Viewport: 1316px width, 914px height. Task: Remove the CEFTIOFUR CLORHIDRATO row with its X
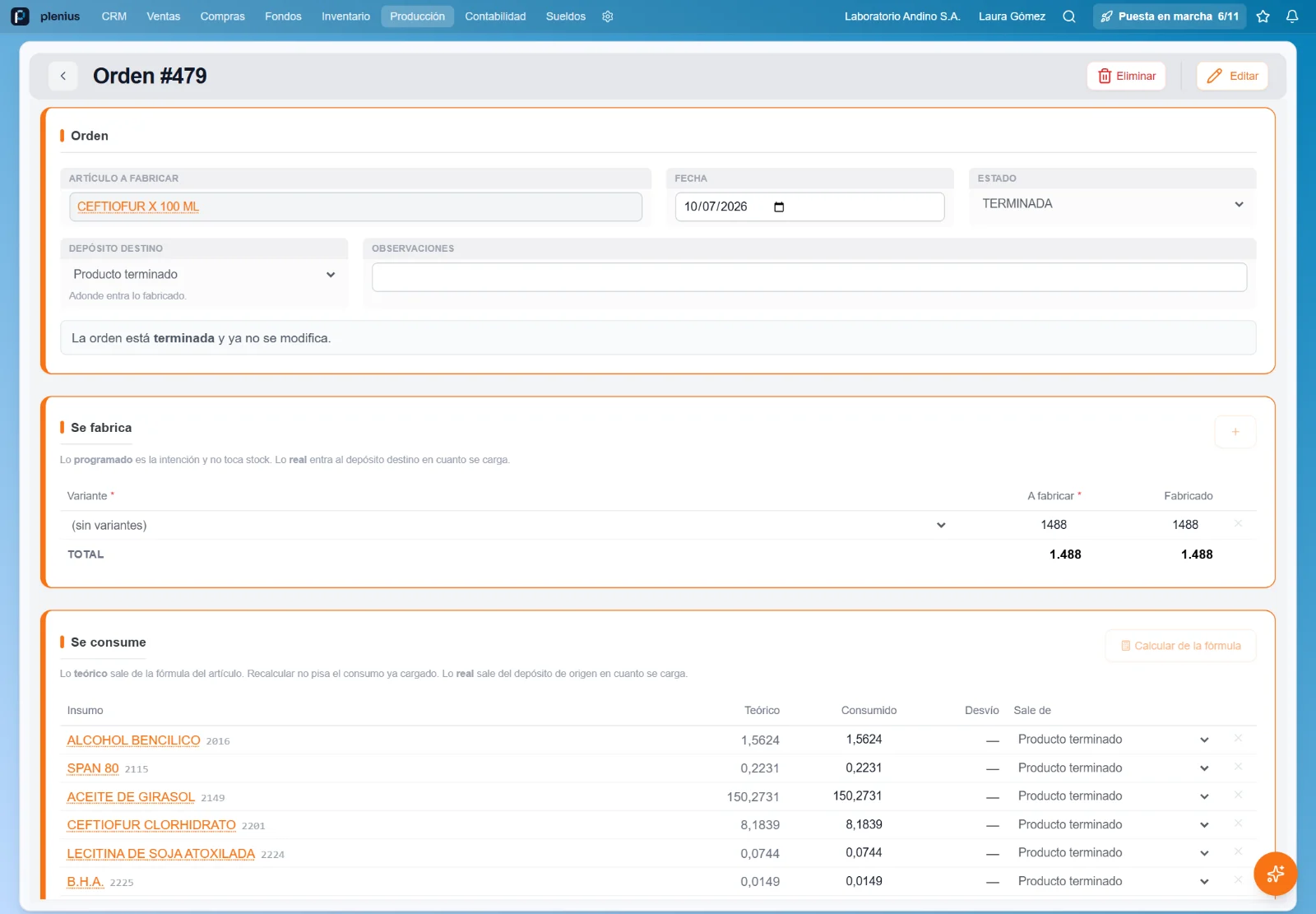1238,824
